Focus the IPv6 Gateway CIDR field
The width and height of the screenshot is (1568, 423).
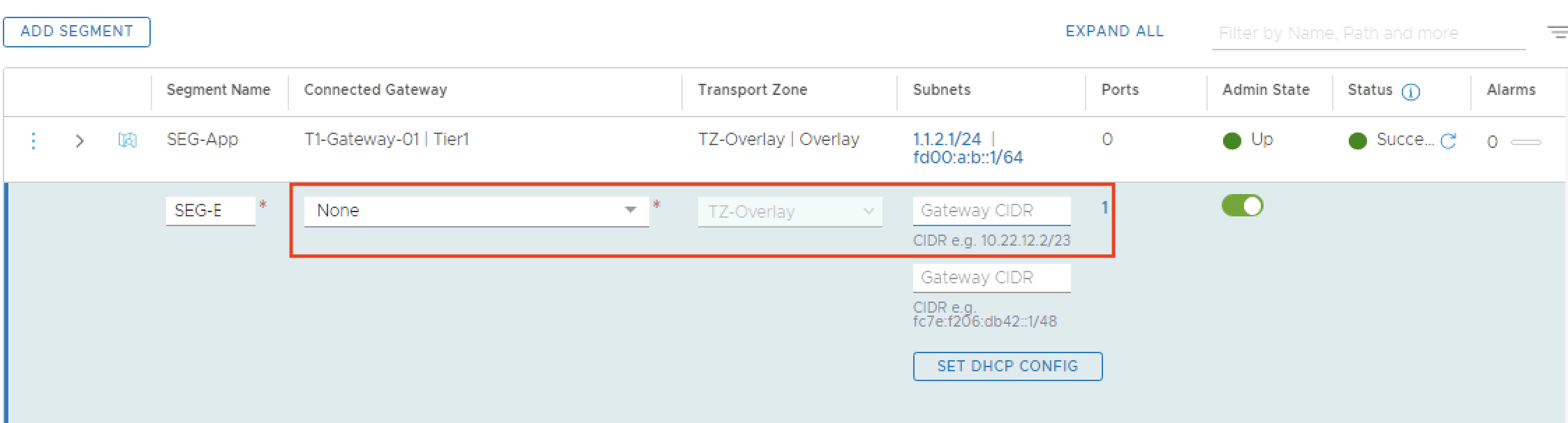point(991,278)
